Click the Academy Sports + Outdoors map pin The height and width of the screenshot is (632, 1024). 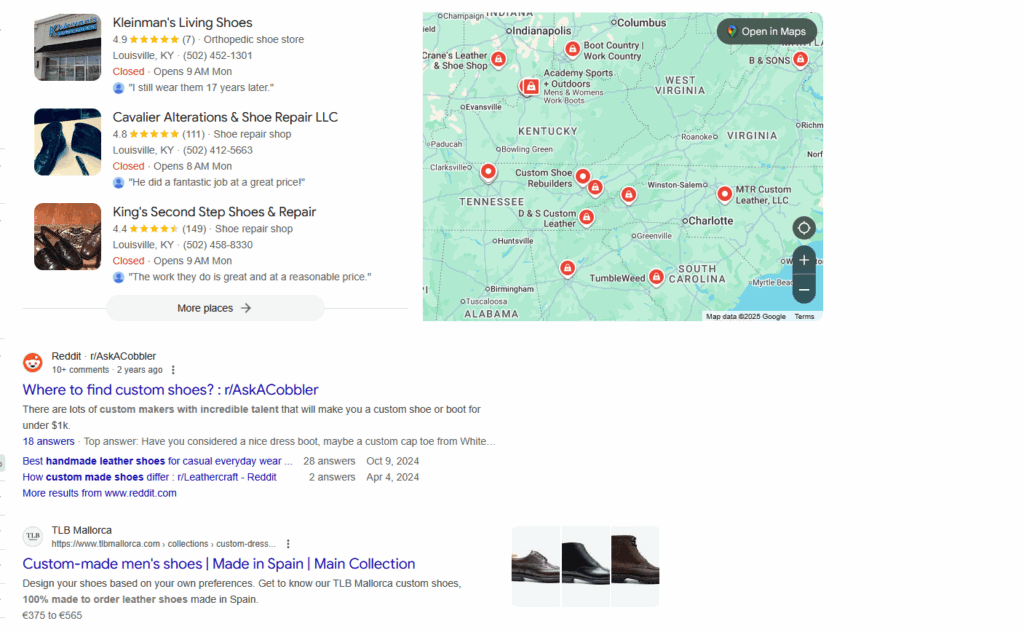click(531, 86)
